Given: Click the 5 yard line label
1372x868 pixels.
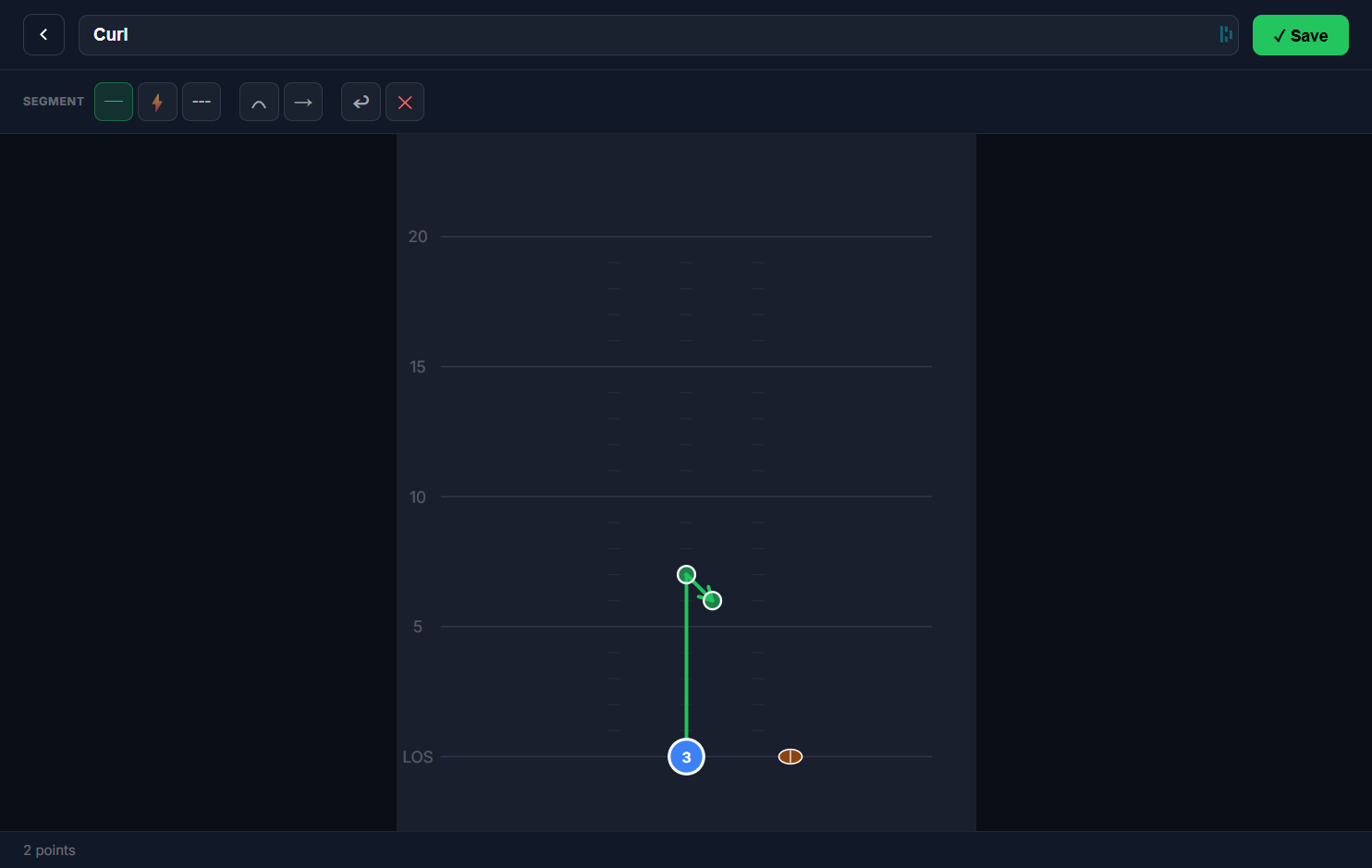Looking at the screenshot, I should pyautogui.click(x=418, y=627).
